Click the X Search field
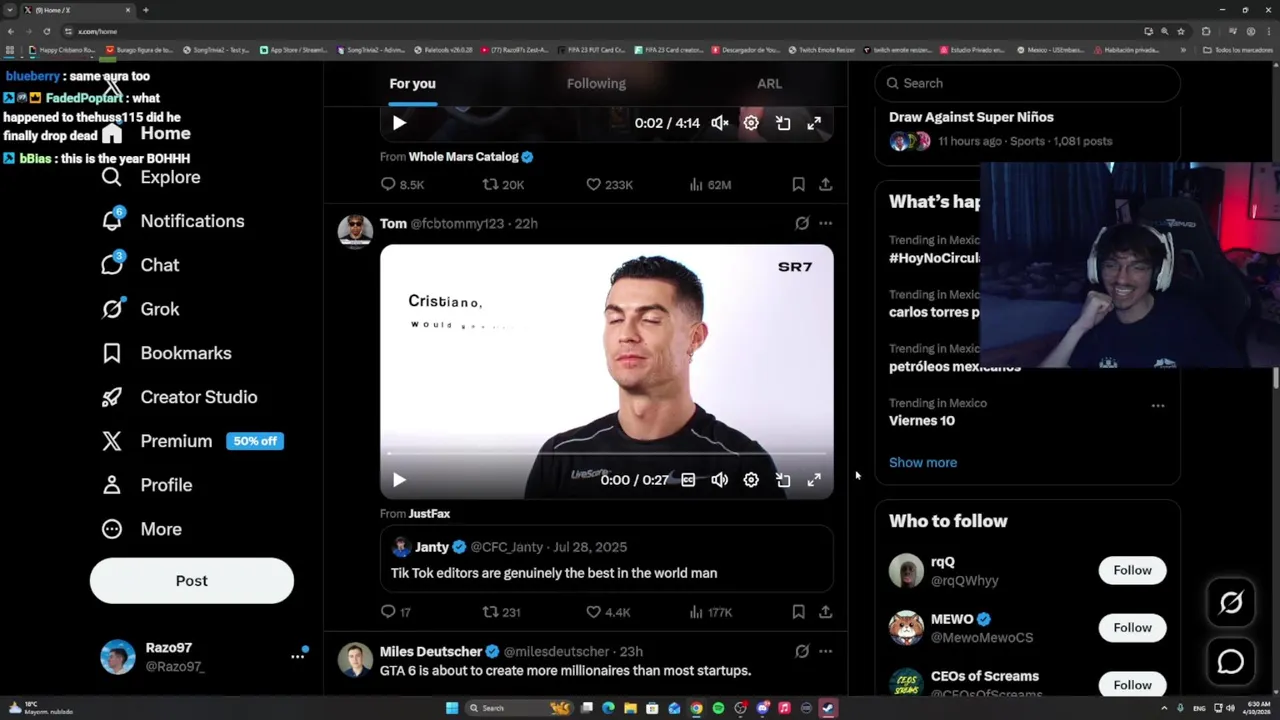Viewport: 1280px width, 720px height. (1027, 83)
